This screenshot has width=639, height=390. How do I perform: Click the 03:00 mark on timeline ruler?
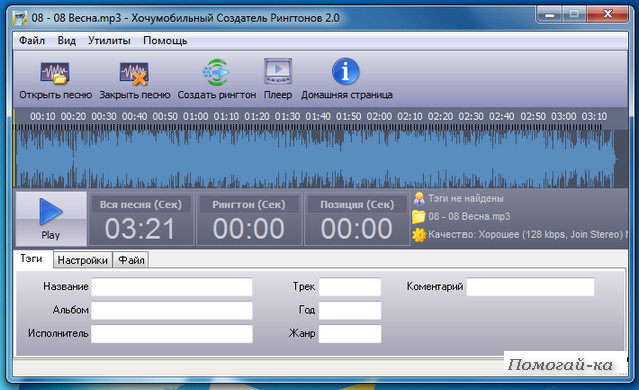pos(564,117)
